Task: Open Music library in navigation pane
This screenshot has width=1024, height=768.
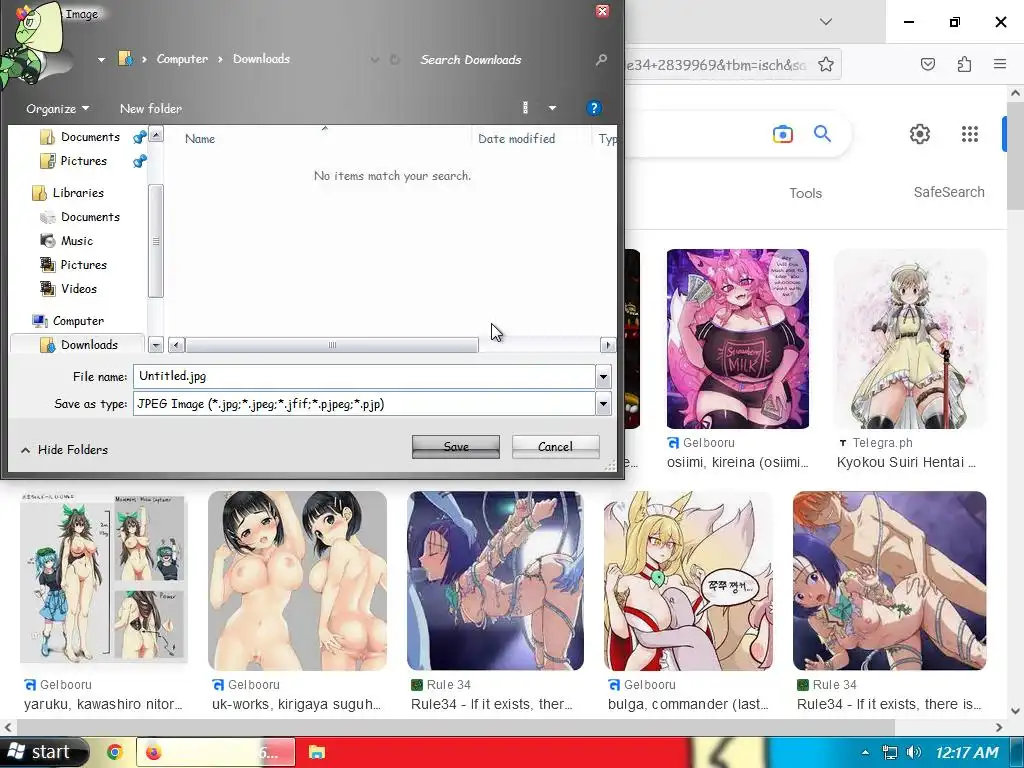Action: (76, 241)
